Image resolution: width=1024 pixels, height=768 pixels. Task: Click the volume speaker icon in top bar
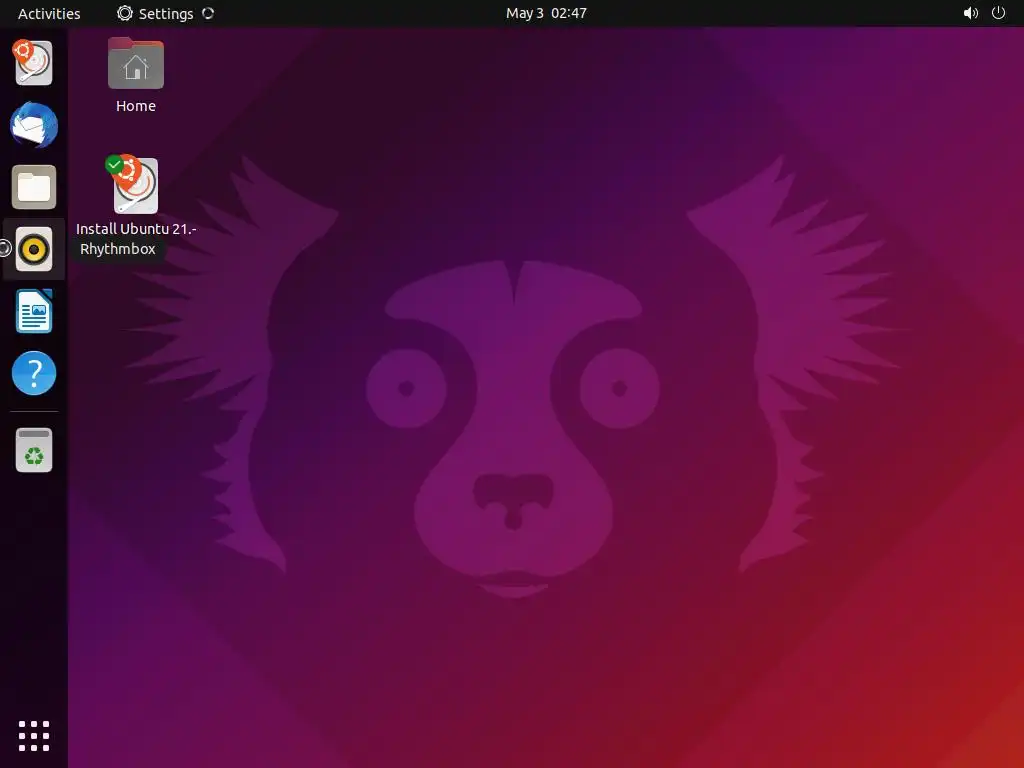point(970,13)
